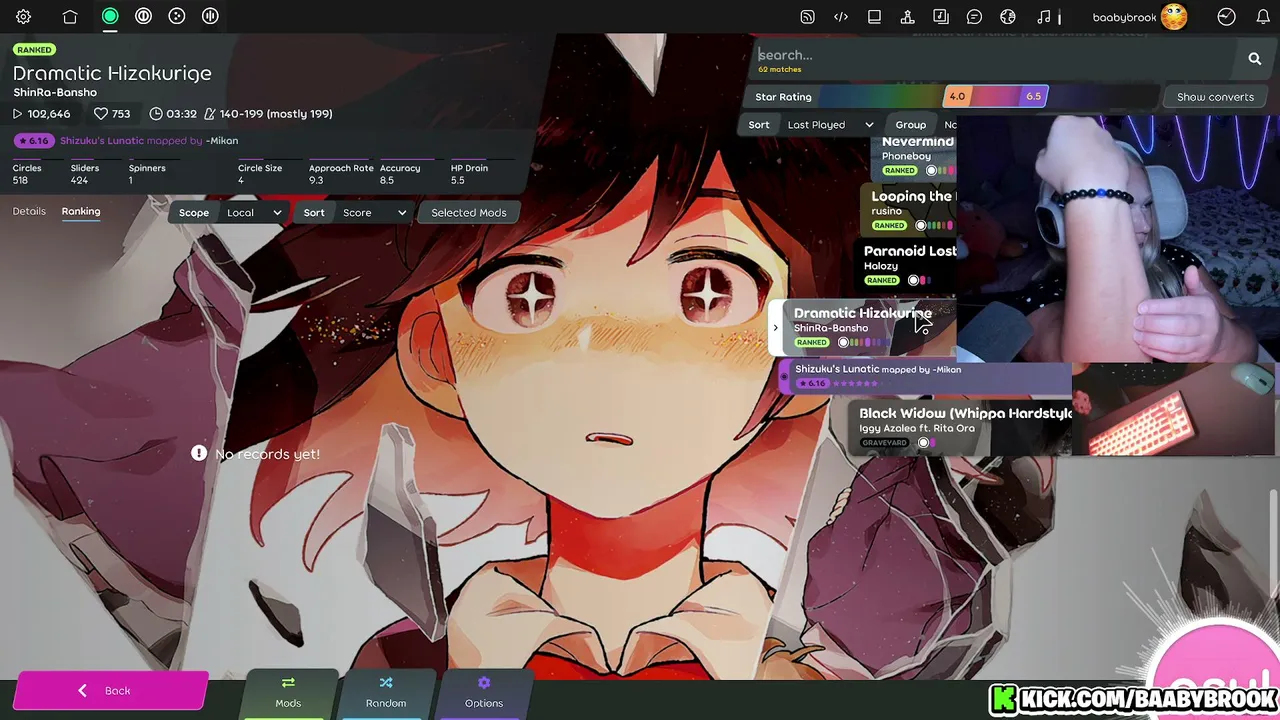The width and height of the screenshot is (1280, 720).
Task: Open the wiki book icon
Action: tap(874, 17)
